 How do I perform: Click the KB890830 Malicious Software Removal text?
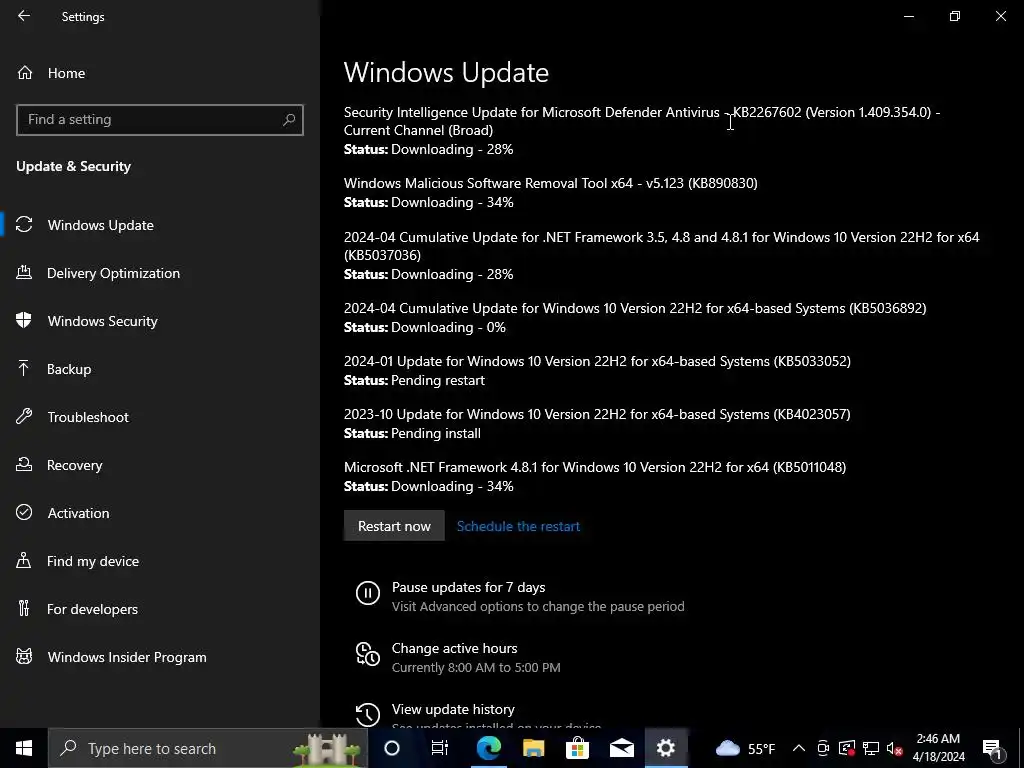[x=551, y=183]
